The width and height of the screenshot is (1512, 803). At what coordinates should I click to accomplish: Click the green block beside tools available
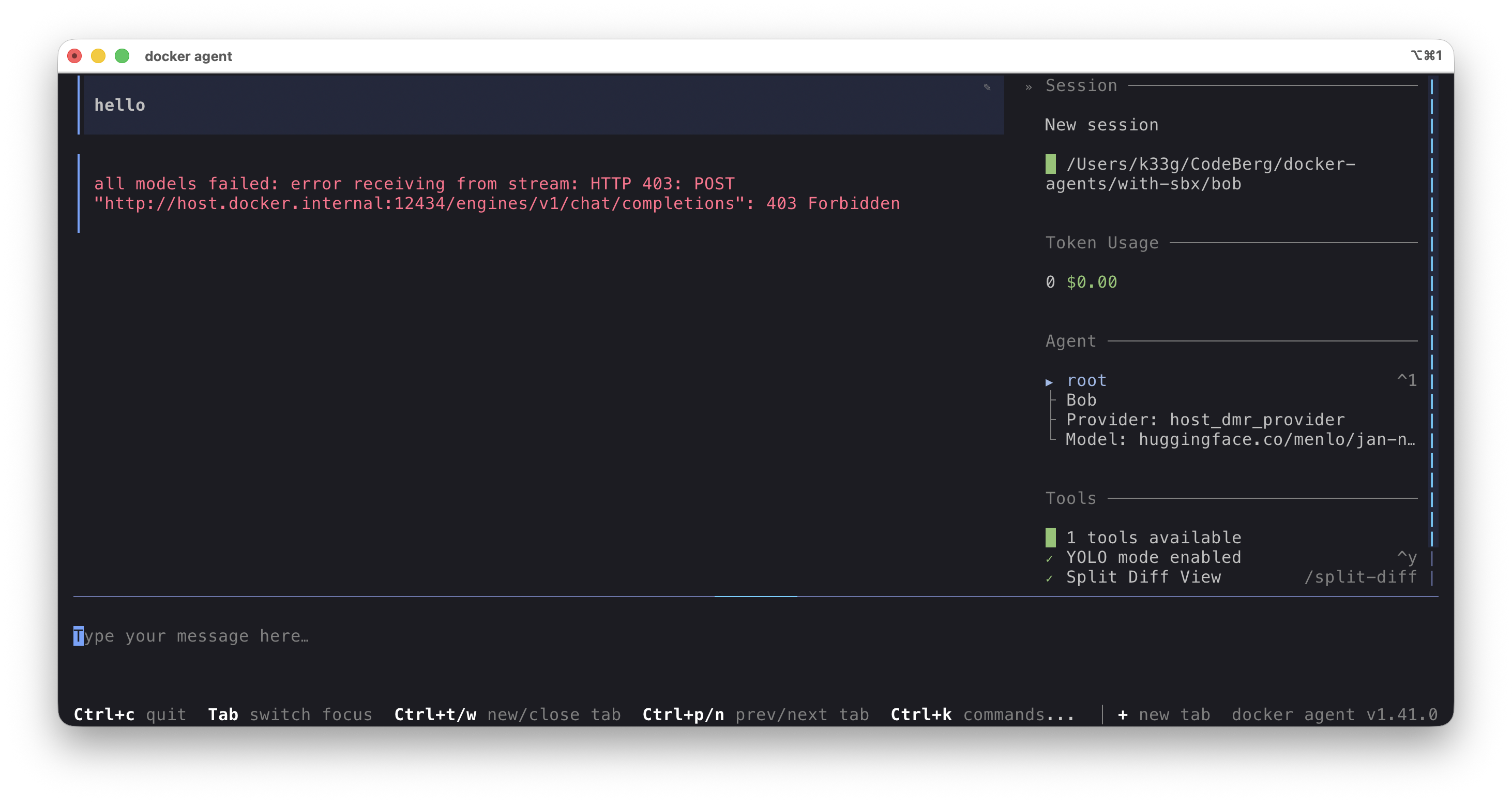(1050, 537)
